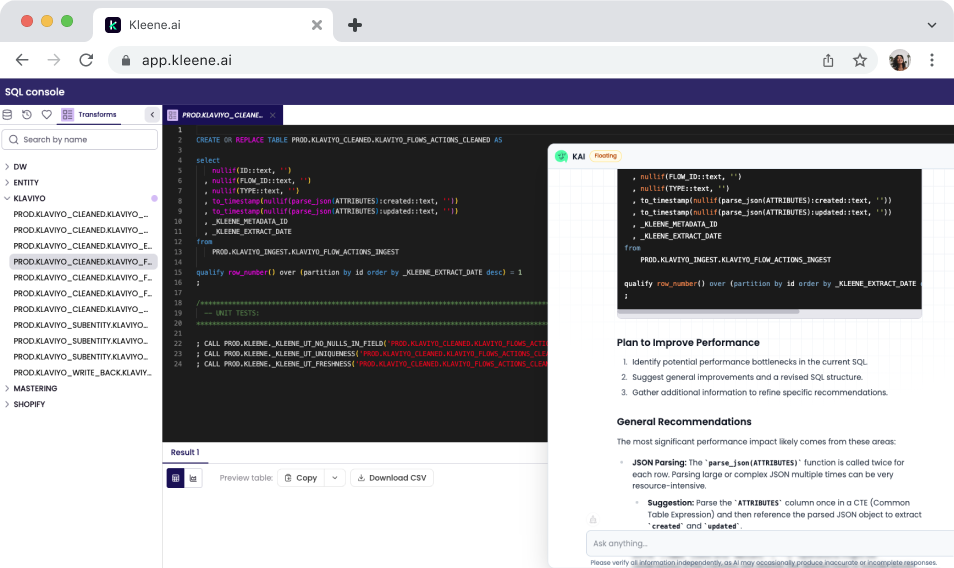The width and height of the screenshot is (954, 568).
Task: Open the tab search chevron dropdown
Action: pos(931,25)
